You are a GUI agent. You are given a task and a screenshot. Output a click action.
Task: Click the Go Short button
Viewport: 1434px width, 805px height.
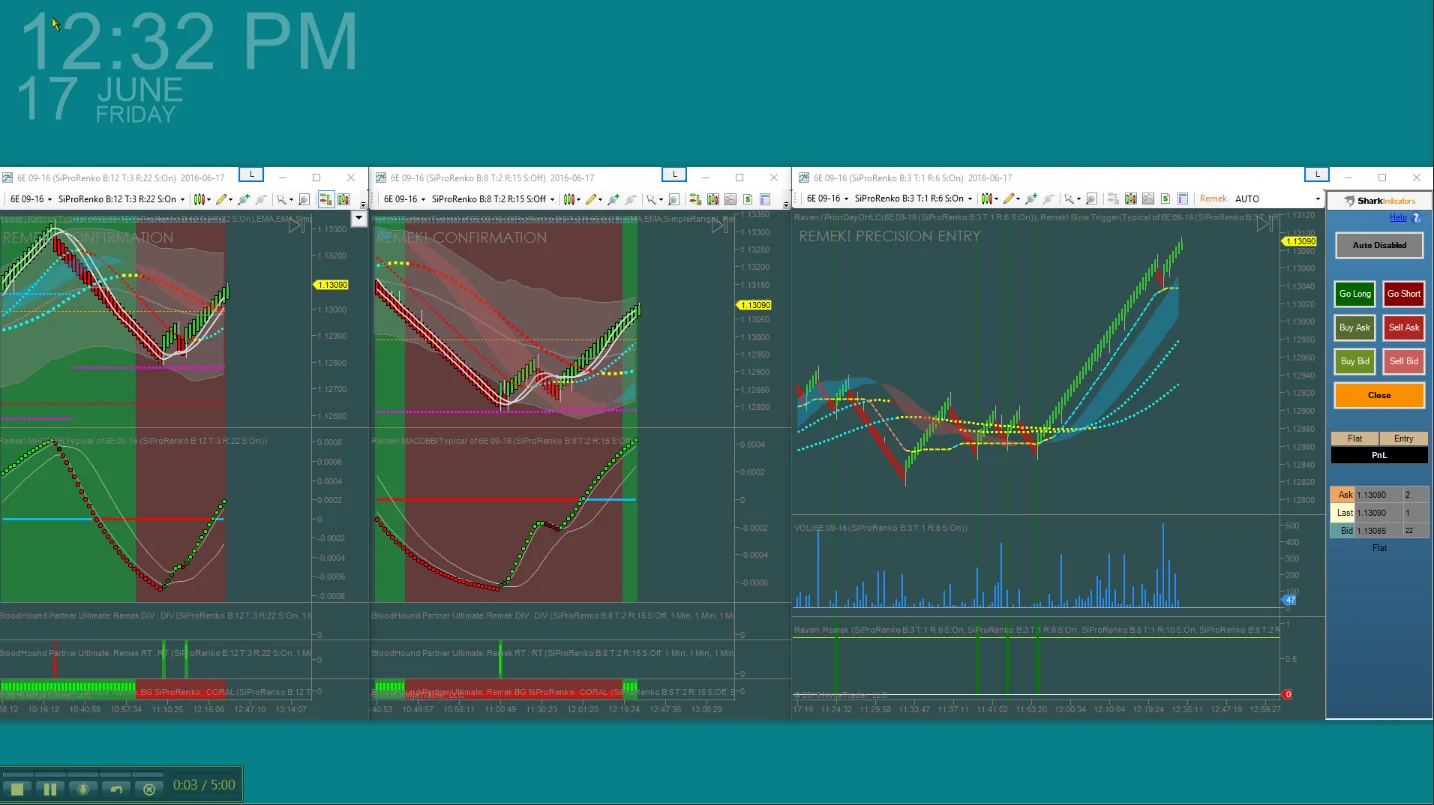tap(1403, 294)
